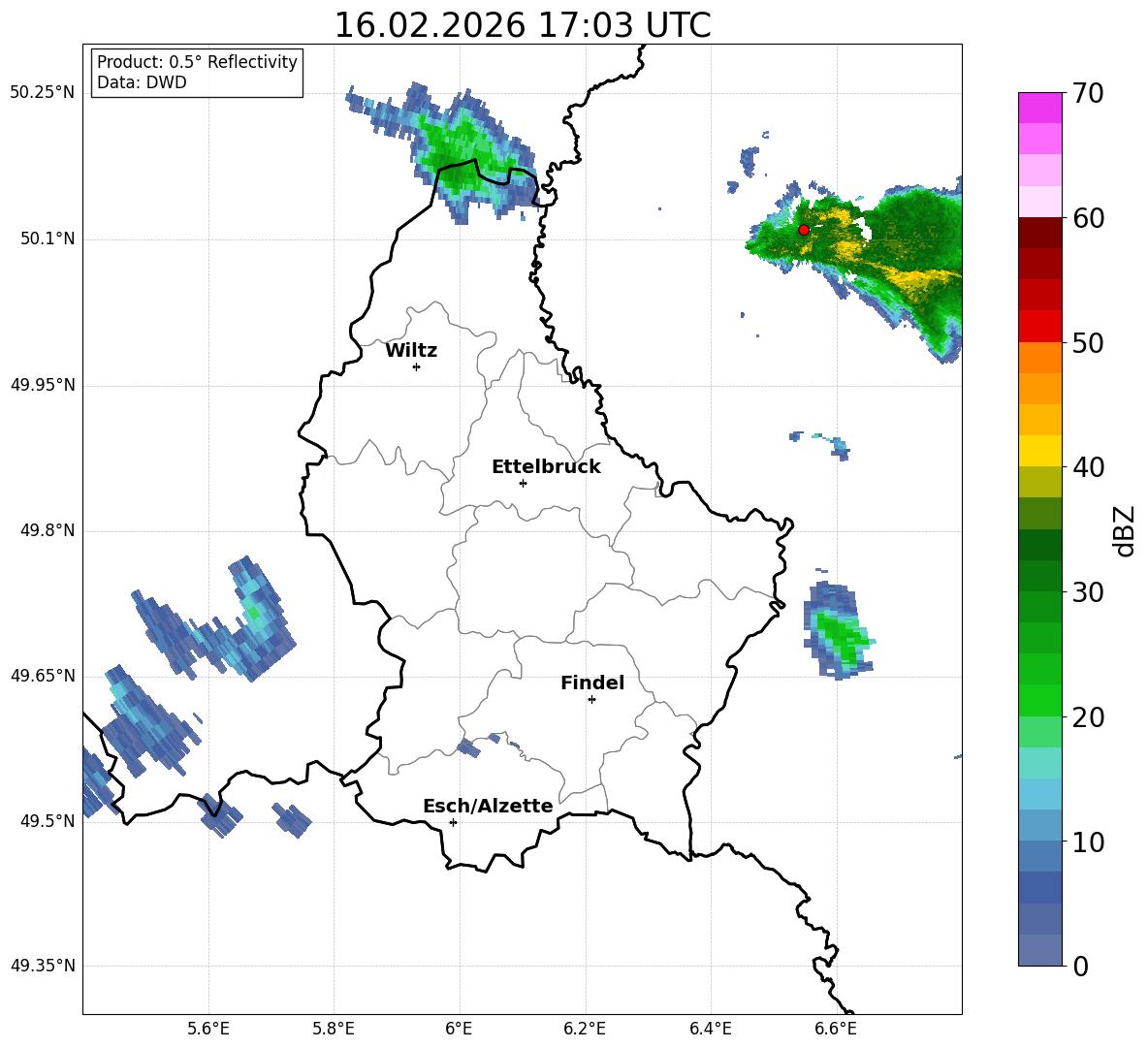The image size is (1148, 1048).
Task: Click the 50.25°N latitude label
Action: 43,93
